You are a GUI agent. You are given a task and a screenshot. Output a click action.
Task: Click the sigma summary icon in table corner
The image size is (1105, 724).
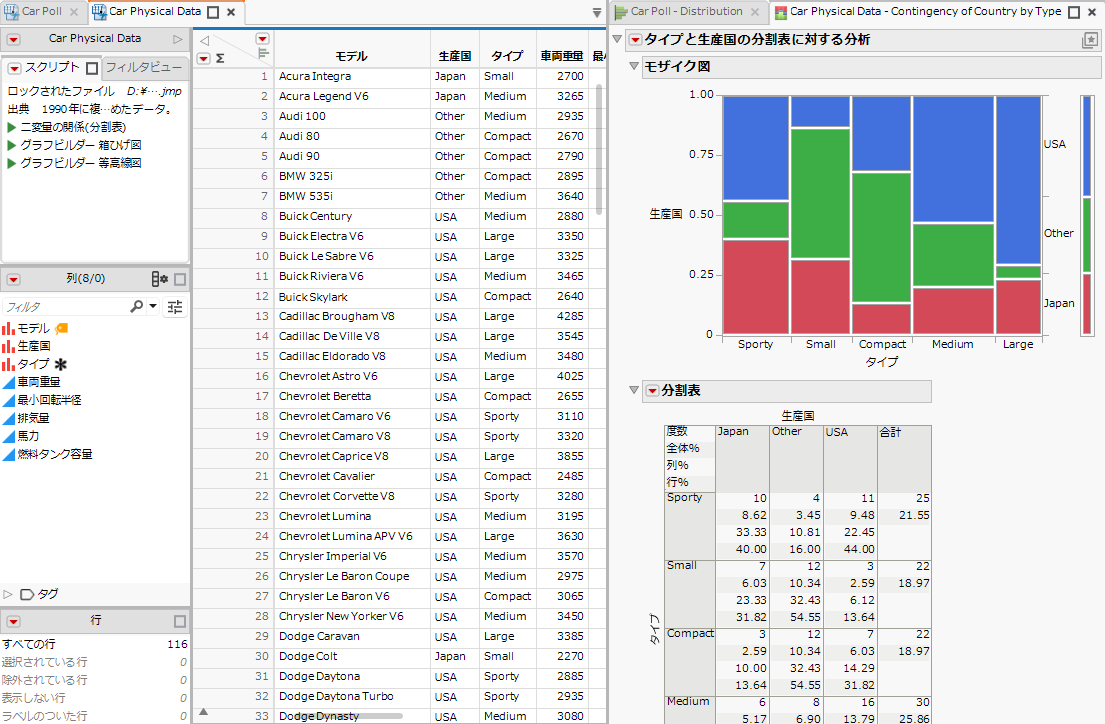(x=220, y=59)
